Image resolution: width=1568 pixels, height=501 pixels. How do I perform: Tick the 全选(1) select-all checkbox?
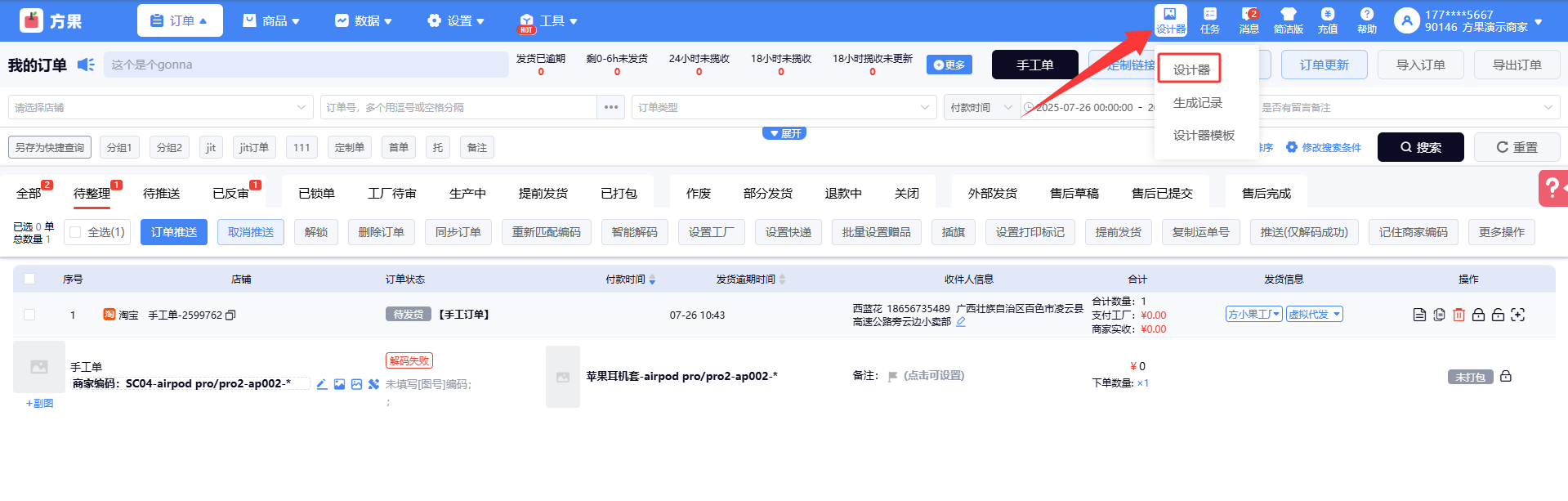click(76, 232)
